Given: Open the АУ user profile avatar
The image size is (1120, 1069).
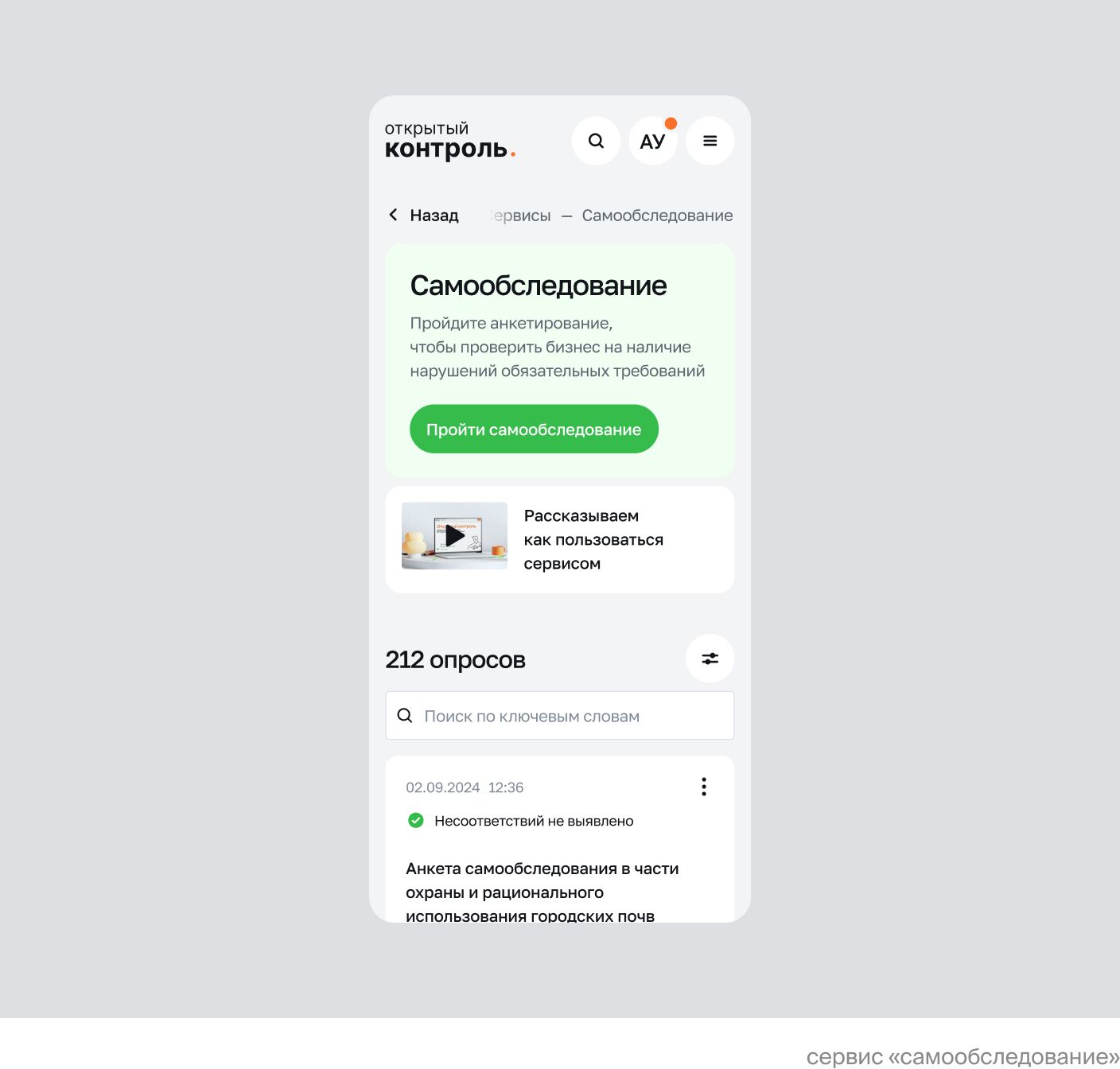Looking at the screenshot, I should pyautogui.click(x=653, y=141).
